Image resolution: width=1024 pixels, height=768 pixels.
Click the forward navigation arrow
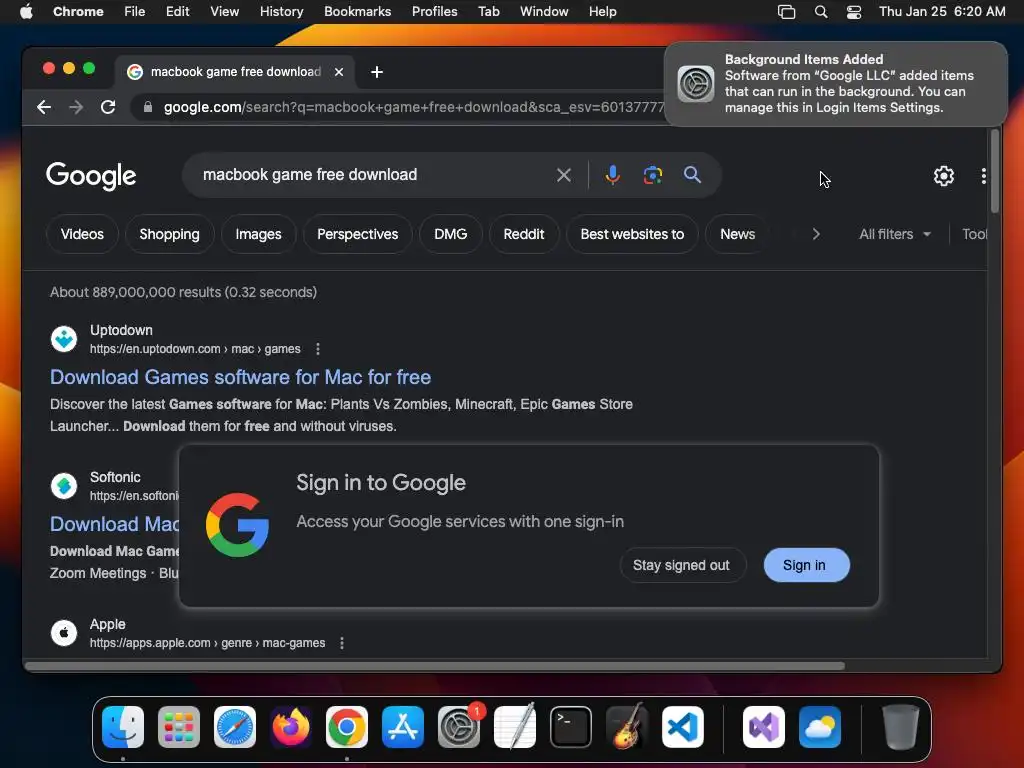pos(76,107)
